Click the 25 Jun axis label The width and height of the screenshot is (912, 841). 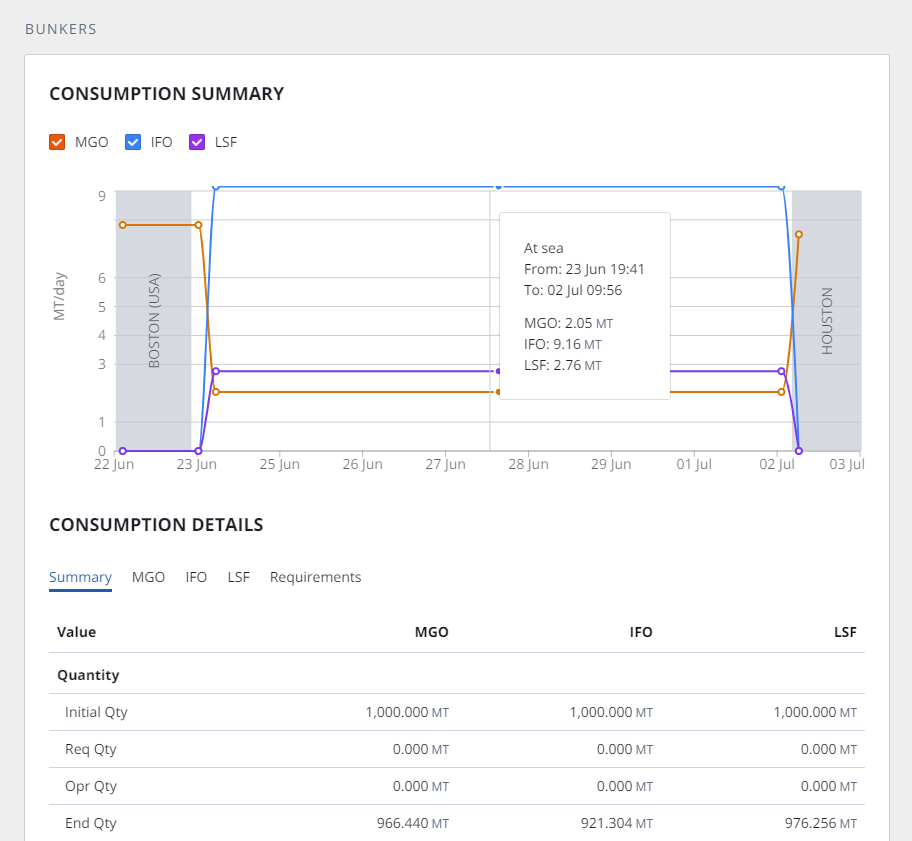pos(279,464)
